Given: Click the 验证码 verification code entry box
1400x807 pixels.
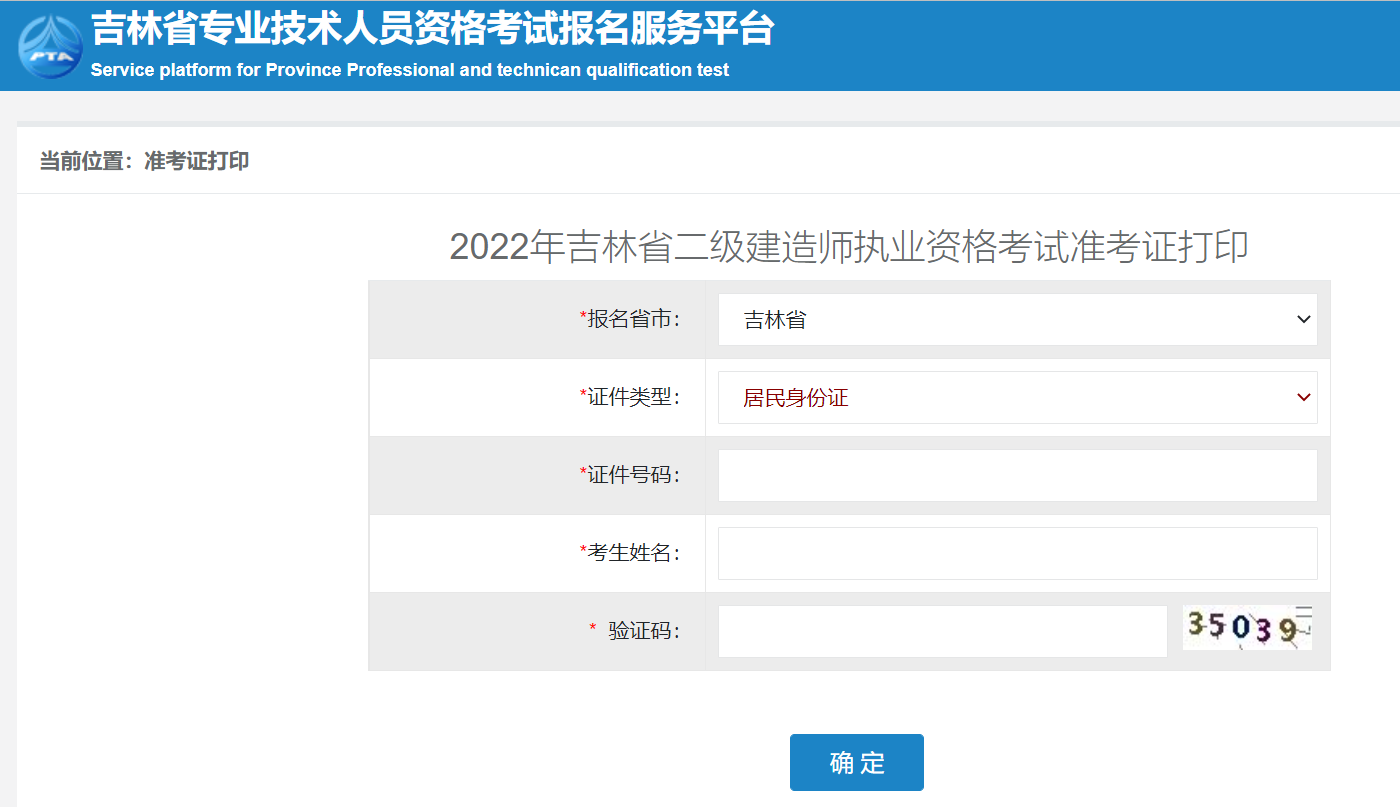Looking at the screenshot, I should pos(942,631).
